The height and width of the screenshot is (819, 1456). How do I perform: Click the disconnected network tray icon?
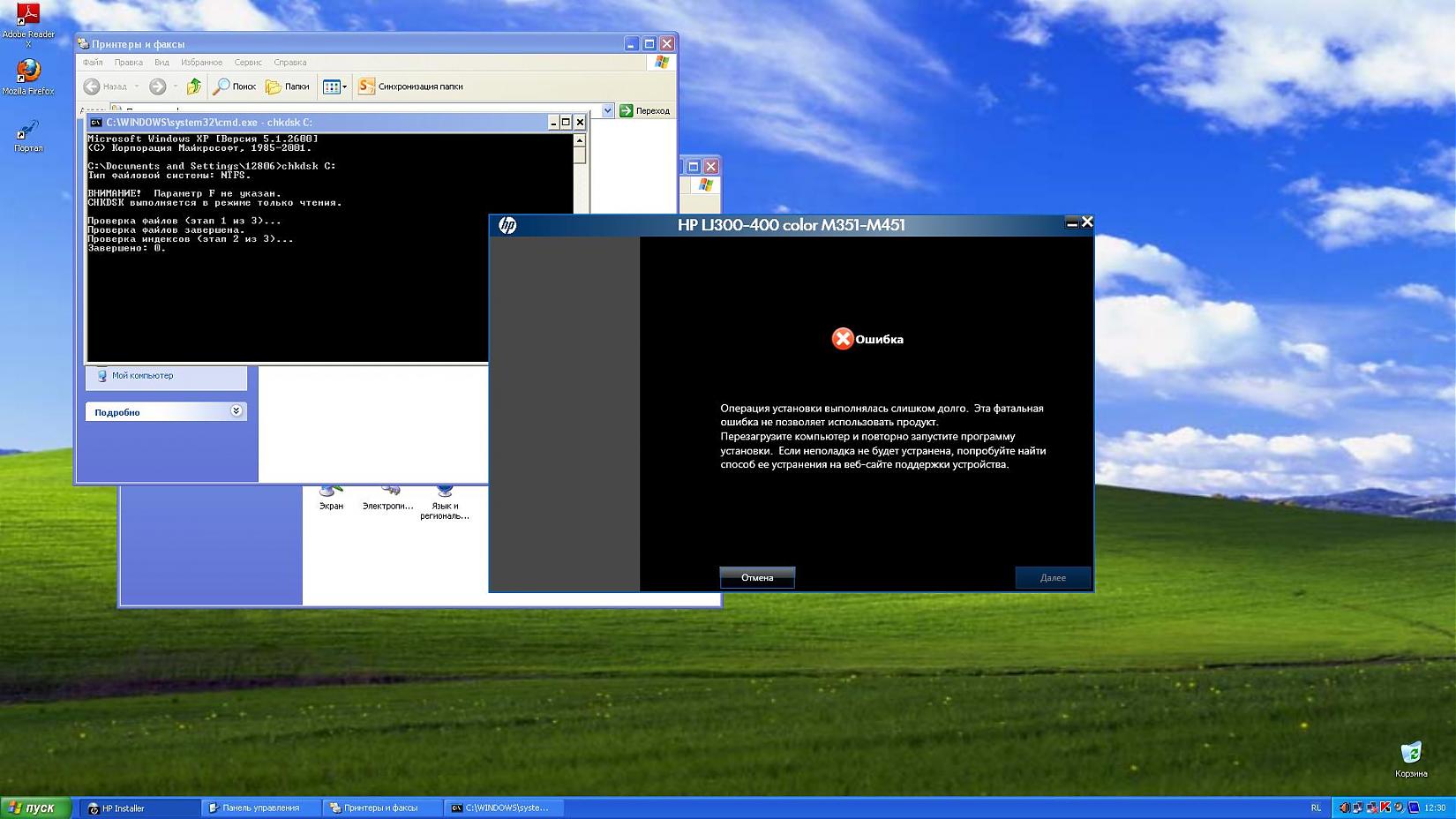point(1371,808)
